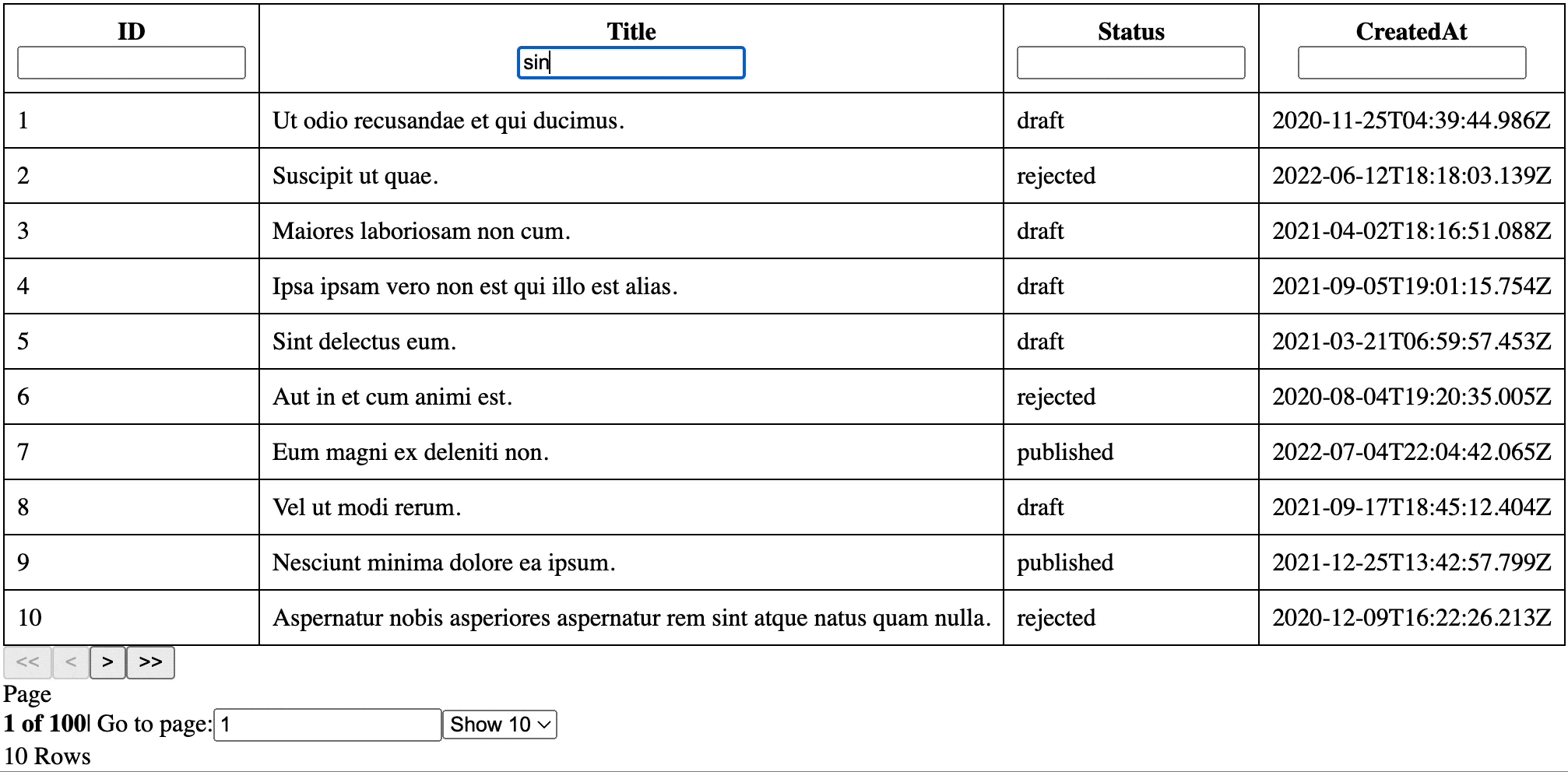Click the Go to page number field
1568x772 pixels.
327,725
